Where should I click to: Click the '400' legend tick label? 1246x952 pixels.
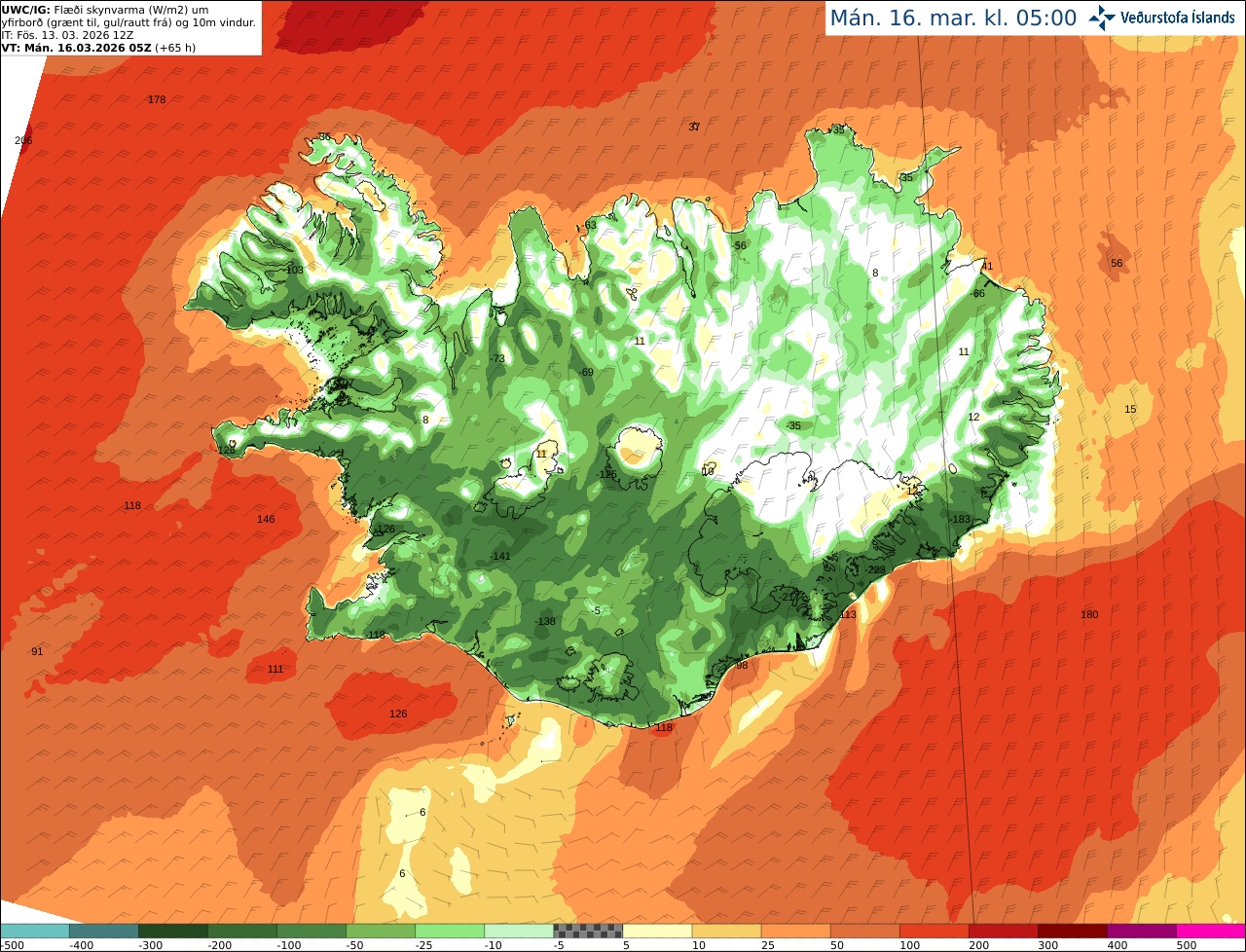click(x=1118, y=945)
